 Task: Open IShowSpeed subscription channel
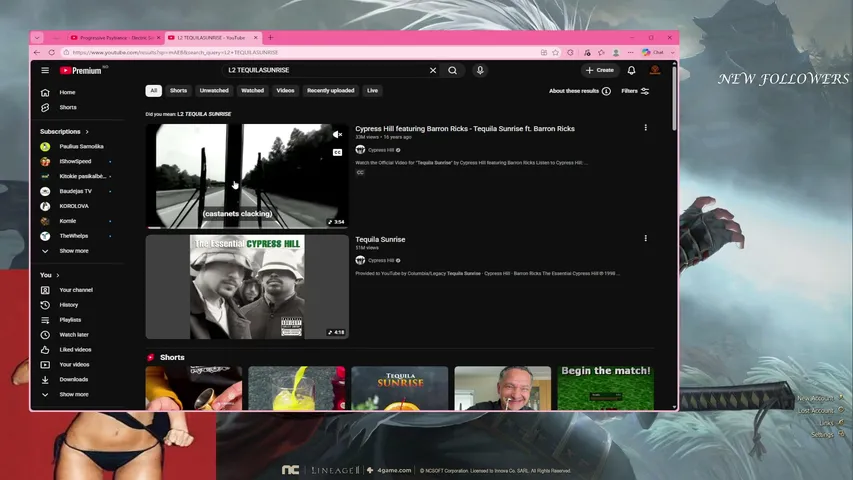pos(76,162)
